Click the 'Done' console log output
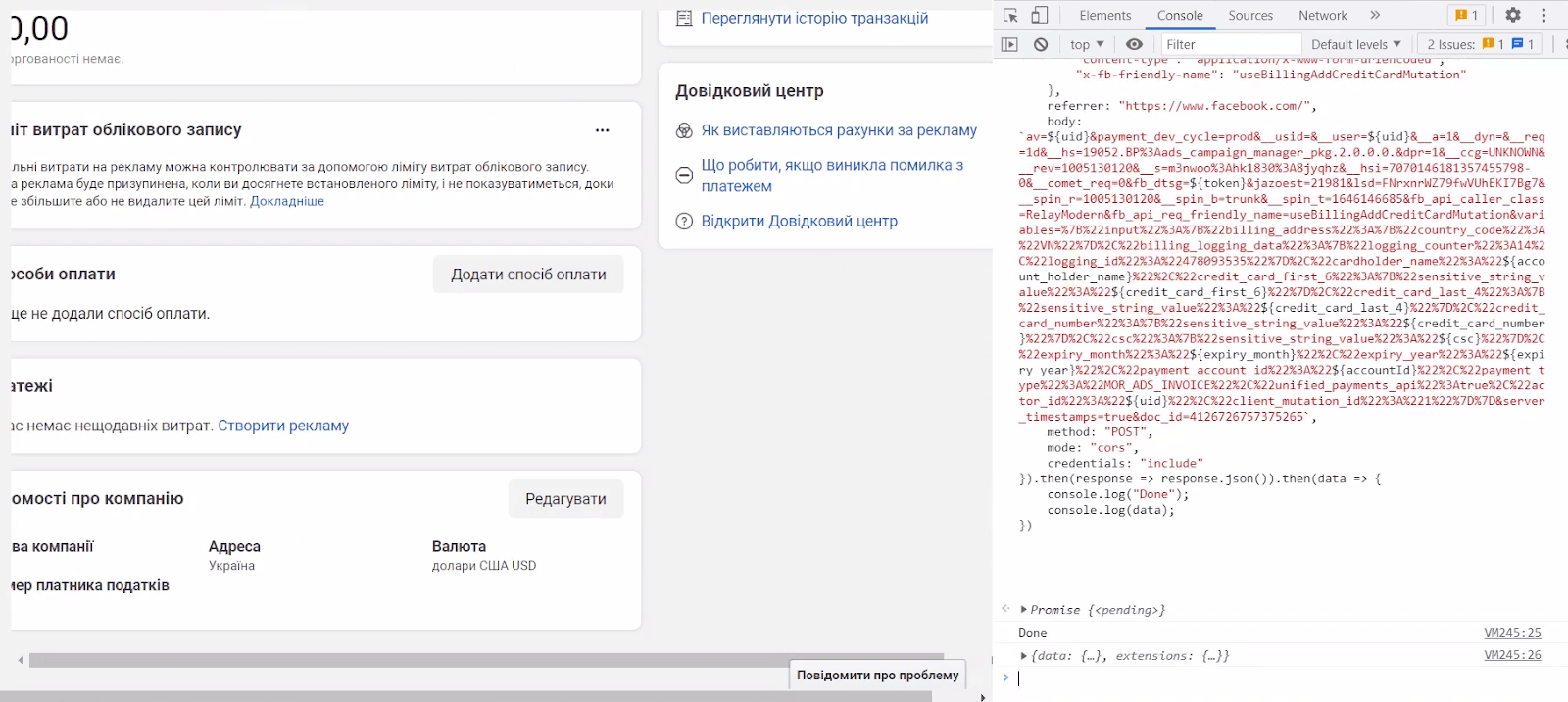 pyautogui.click(x=1032, y=633)
